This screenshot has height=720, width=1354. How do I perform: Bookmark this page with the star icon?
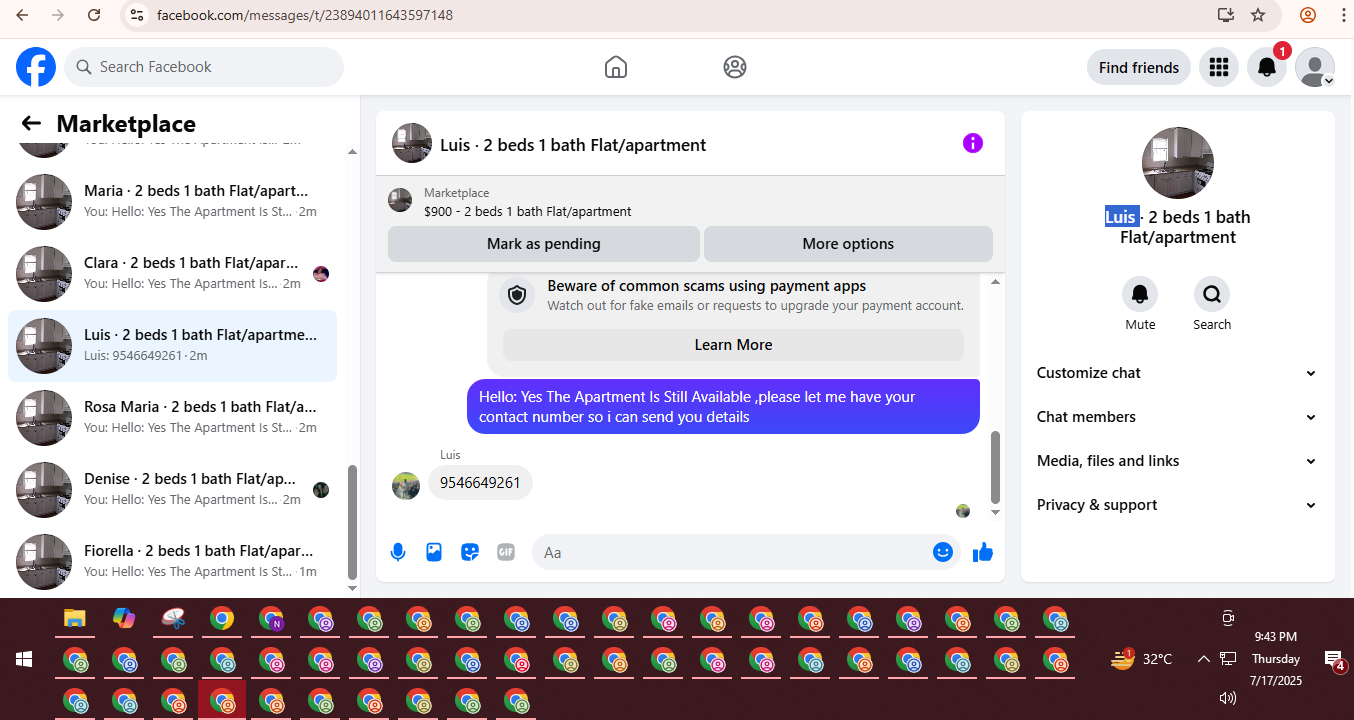1258,15
